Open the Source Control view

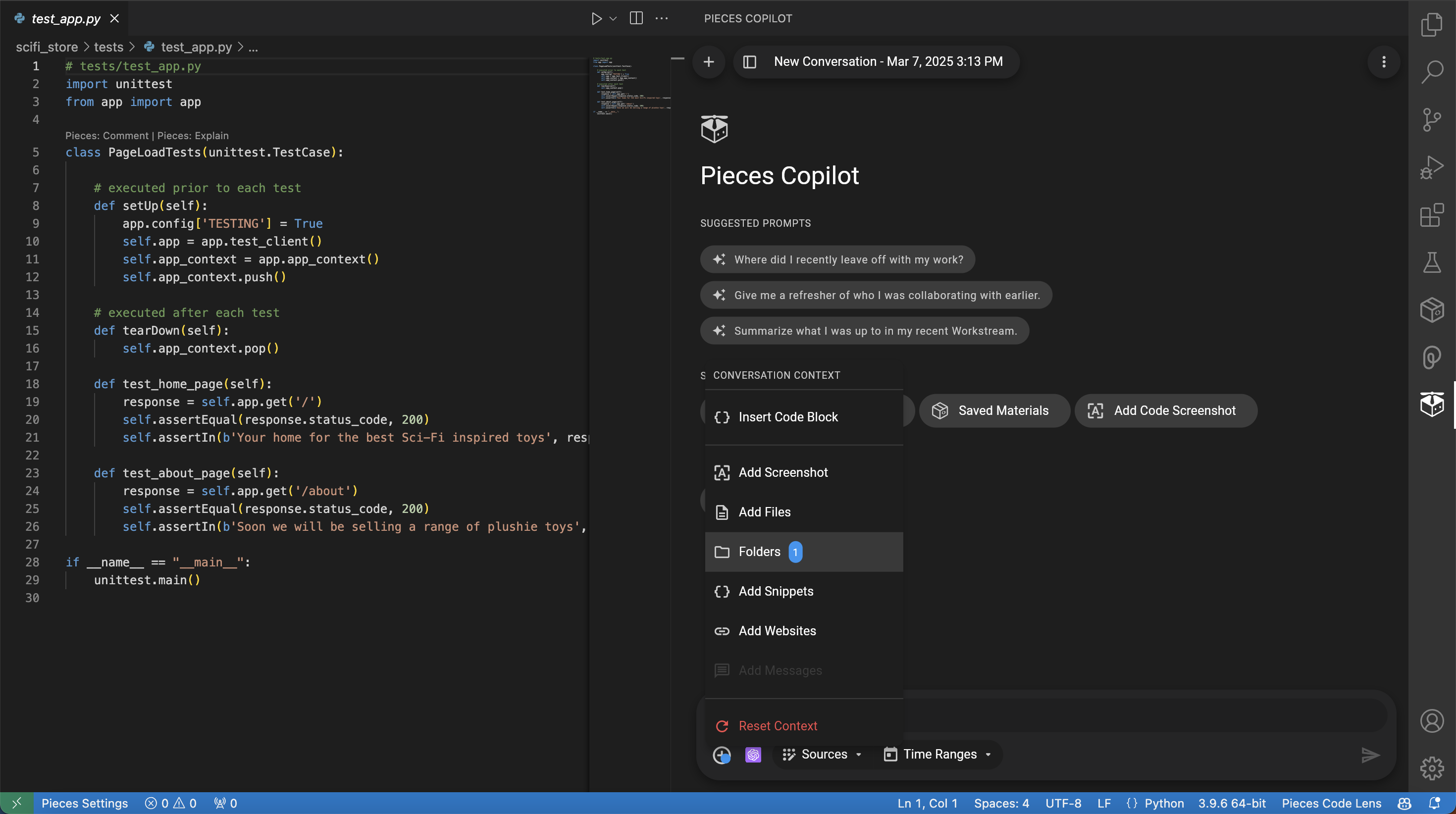(x=1432, y=119)
